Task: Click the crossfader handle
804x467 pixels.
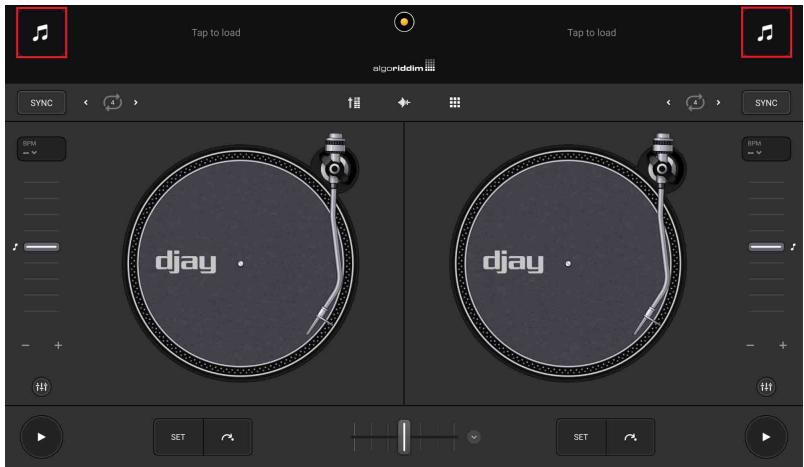Action: click(404, 437)
